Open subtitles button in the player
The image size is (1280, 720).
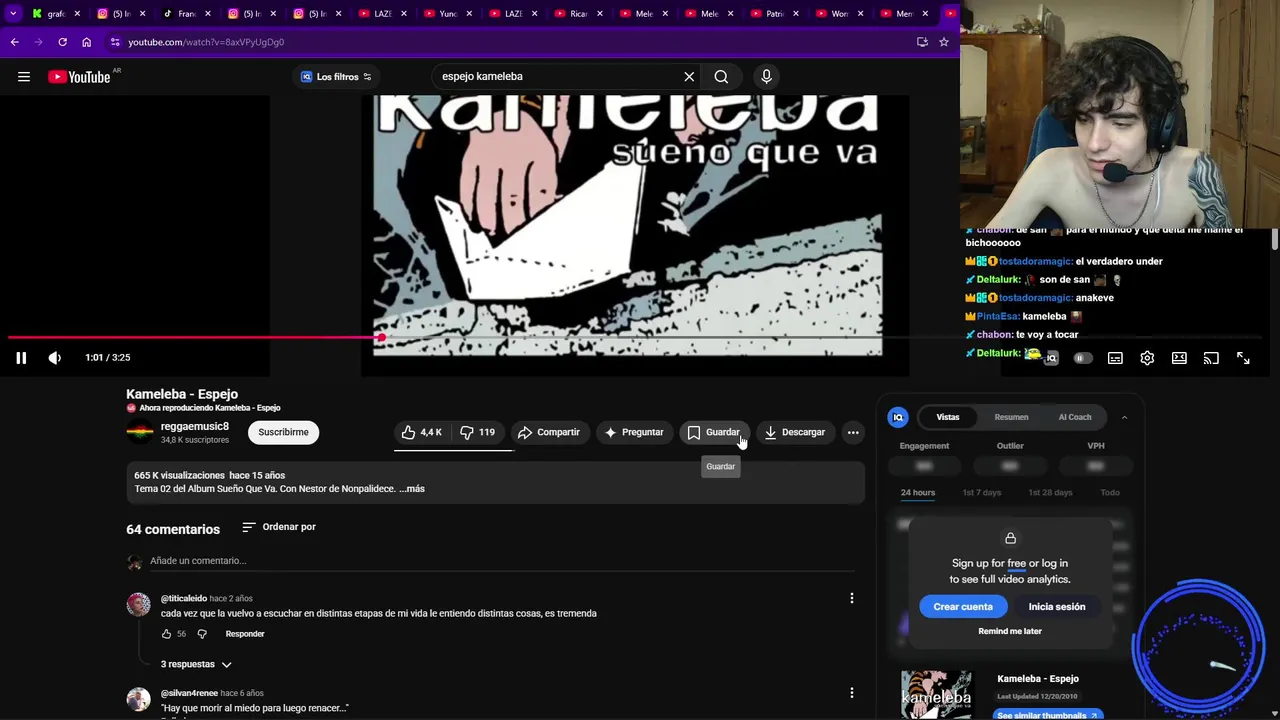click(x=1115, y=358)
